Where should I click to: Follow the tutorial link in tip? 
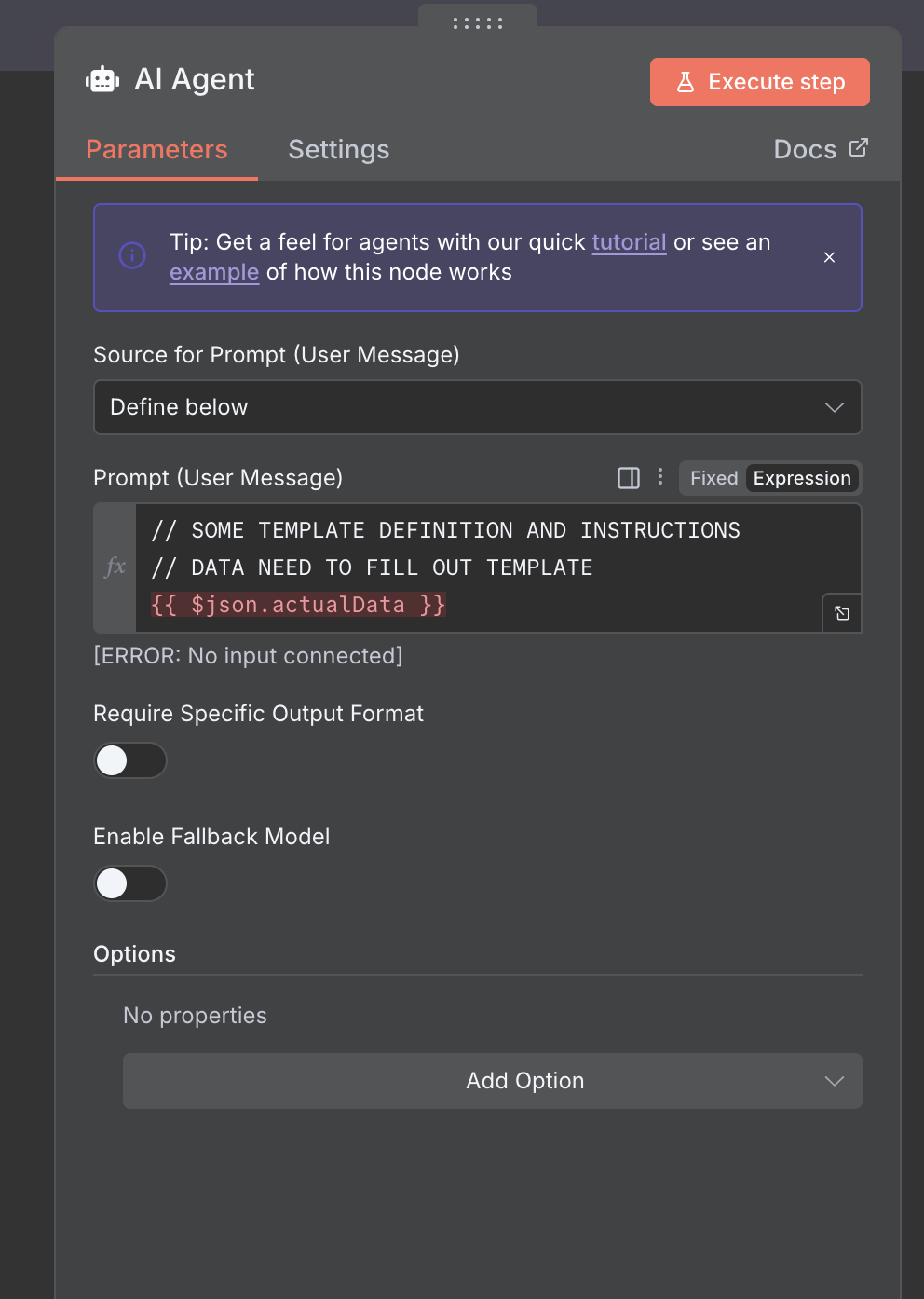[629, 242]
